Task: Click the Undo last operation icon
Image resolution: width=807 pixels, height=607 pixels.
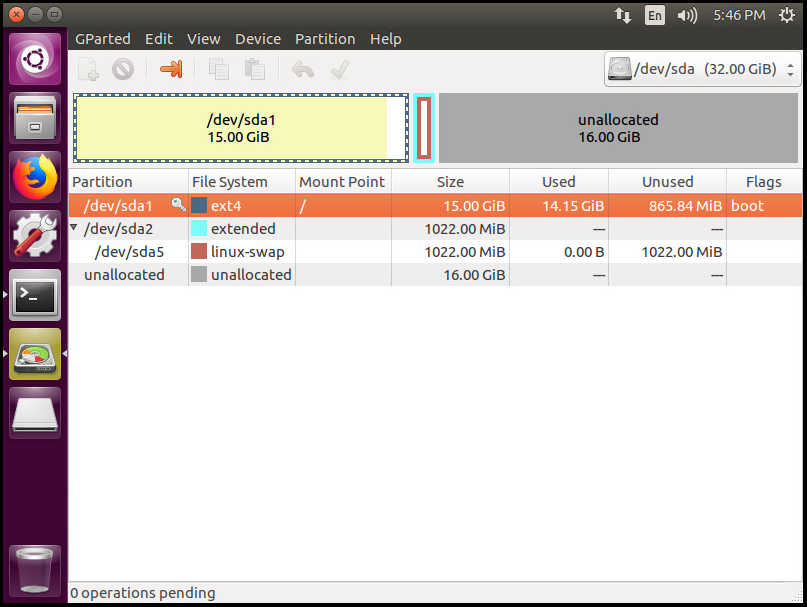Action: 302,69
